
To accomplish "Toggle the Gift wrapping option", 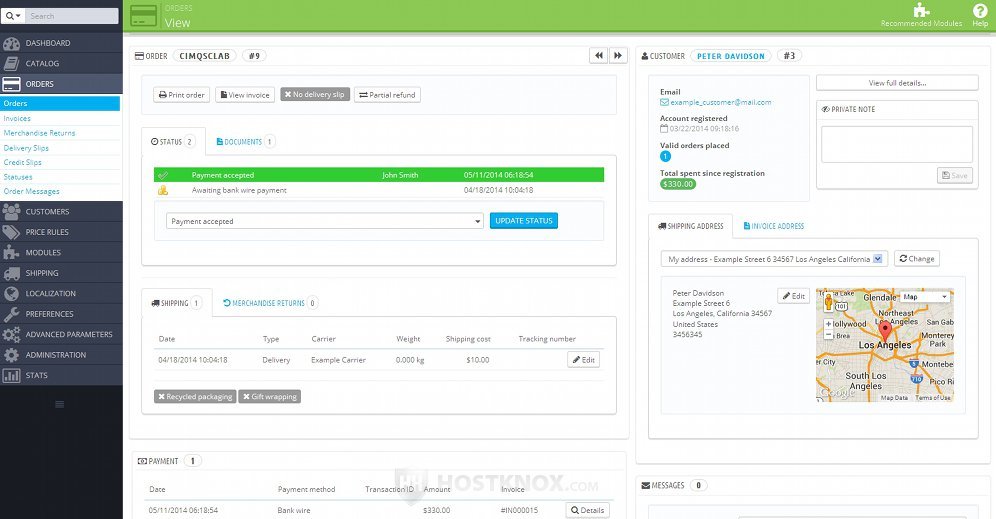I will coord(270,396).
